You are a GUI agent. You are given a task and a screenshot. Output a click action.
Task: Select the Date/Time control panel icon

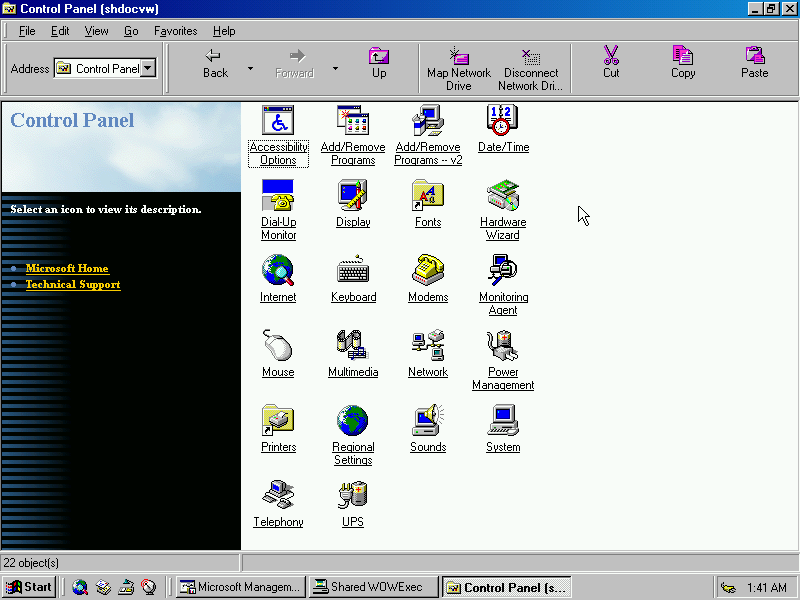pyautogui.click(x=503, y=121)
